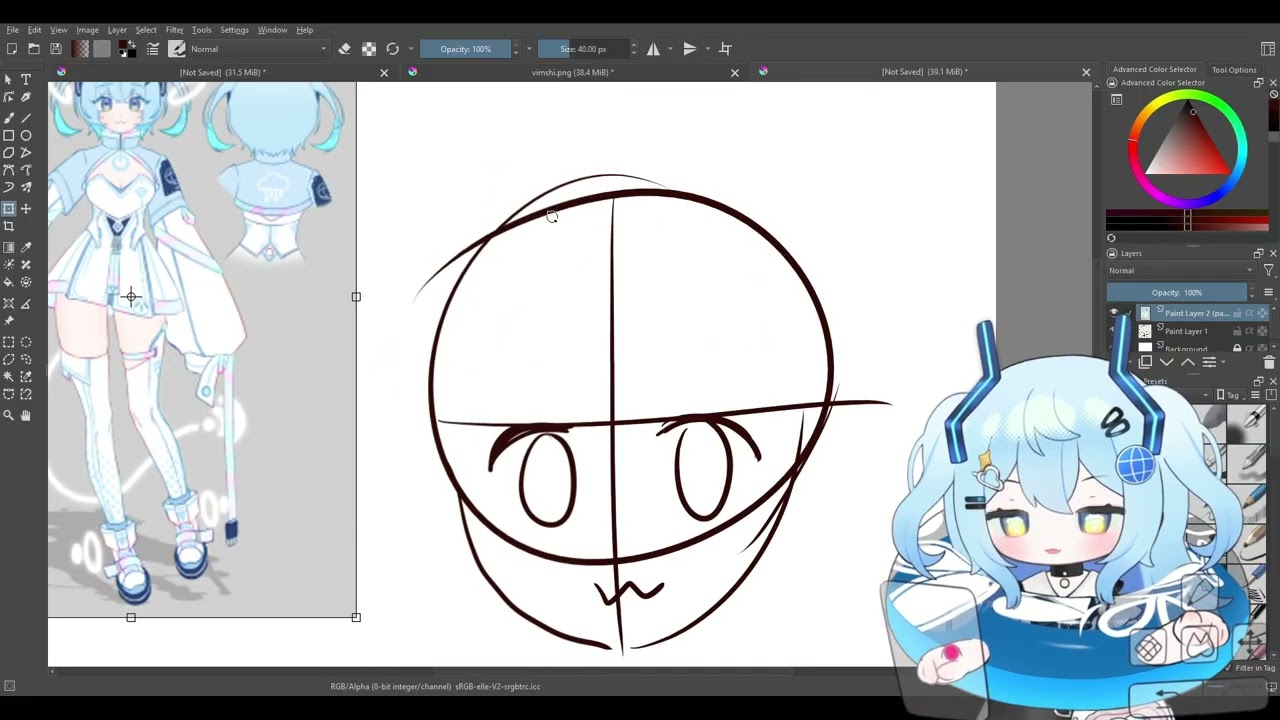
Task: Adjust layer Opacity 100% slider
Action: [1178, 292]
